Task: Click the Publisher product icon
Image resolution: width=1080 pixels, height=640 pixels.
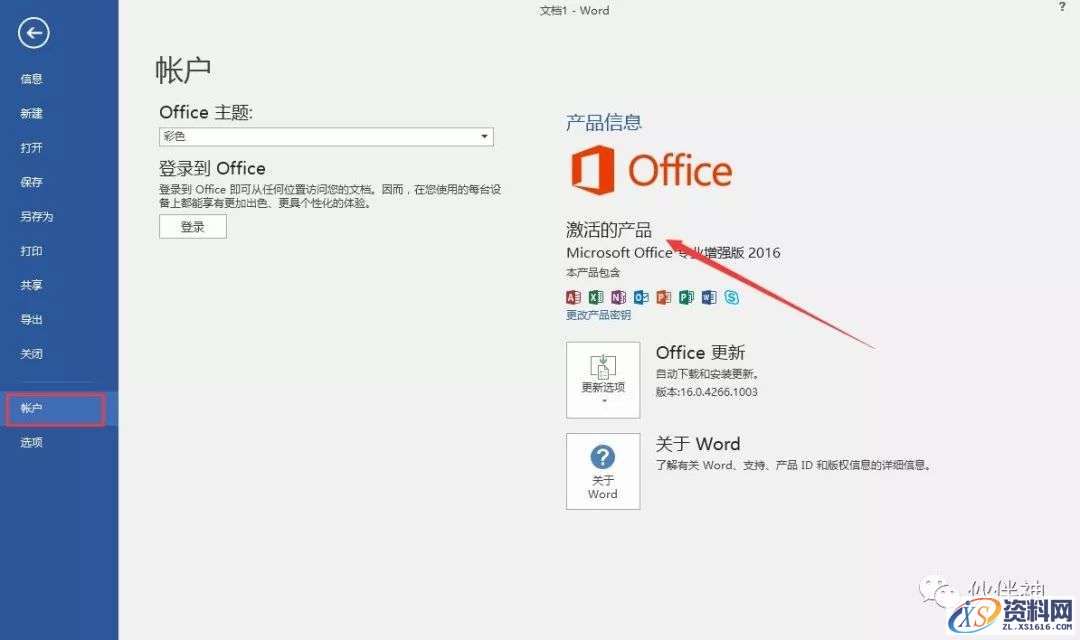Action: click(686, 297)
